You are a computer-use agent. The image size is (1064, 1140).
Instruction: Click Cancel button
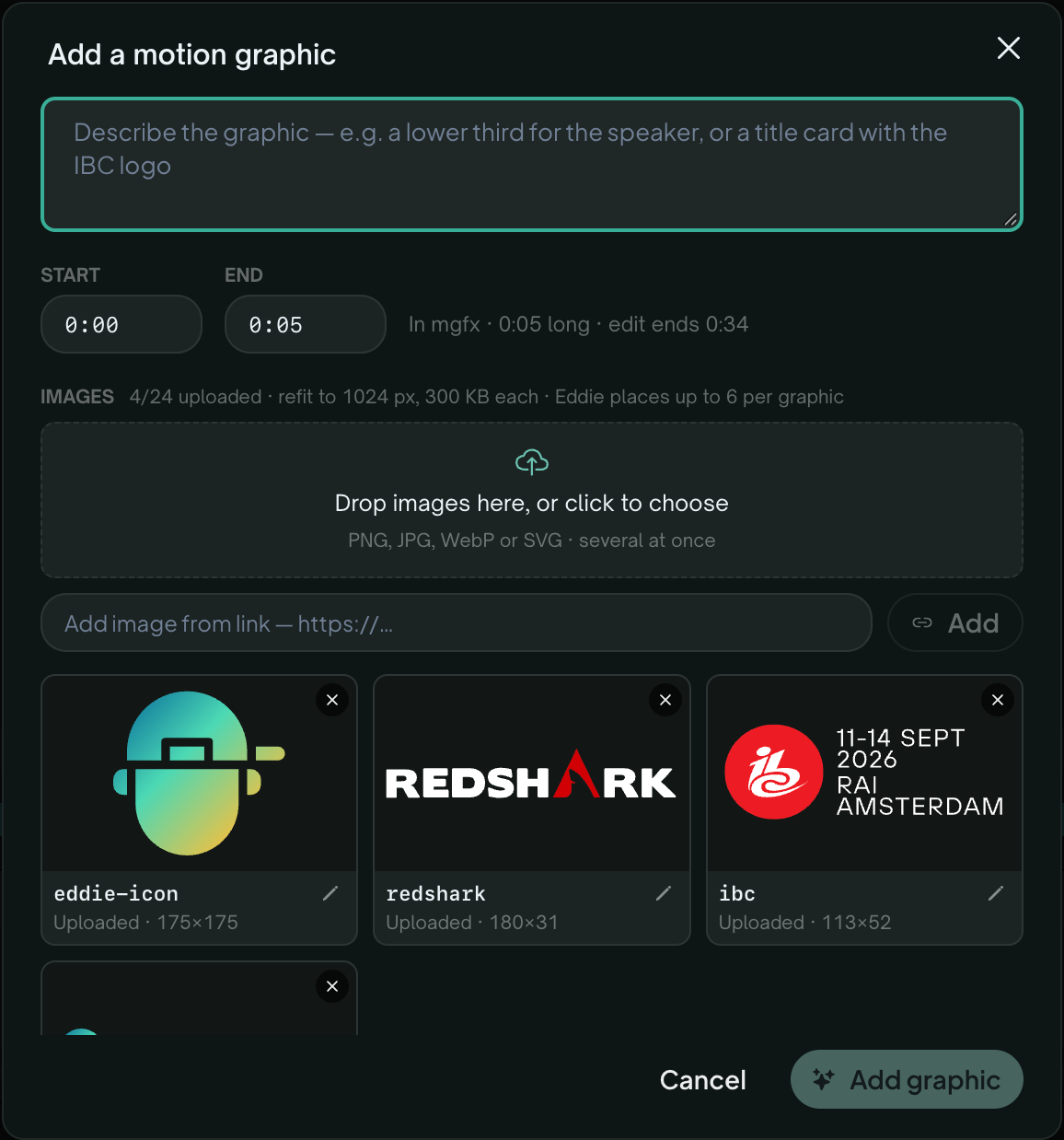pos(703,1080)
